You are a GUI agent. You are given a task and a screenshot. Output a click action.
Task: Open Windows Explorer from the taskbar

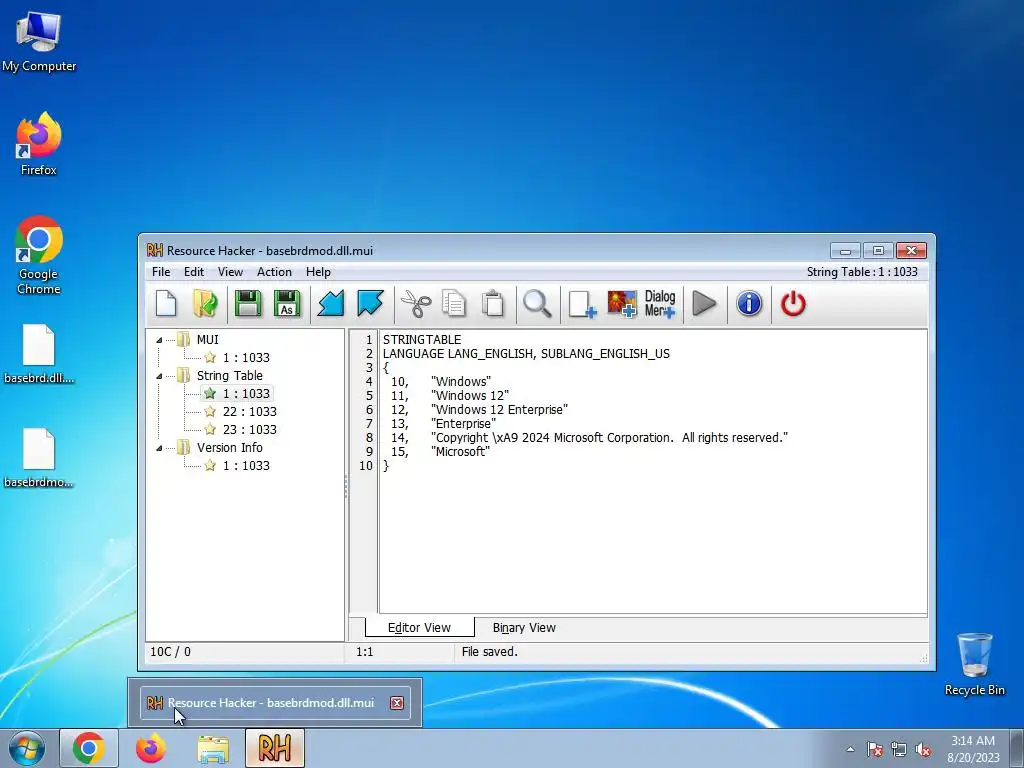coord(213,748)
